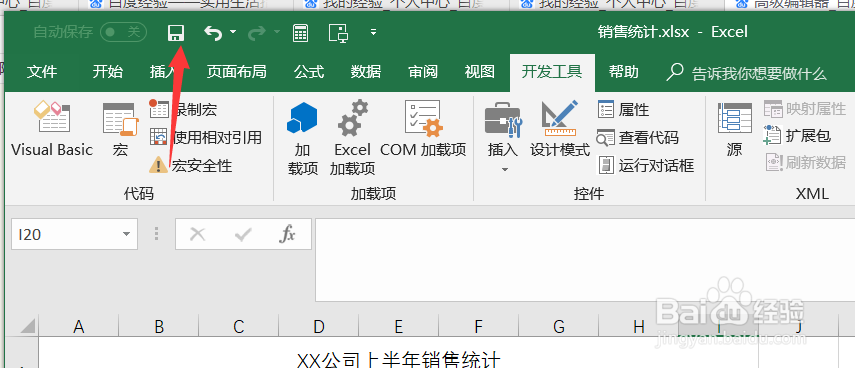Select column G header

tap(558, 327)
